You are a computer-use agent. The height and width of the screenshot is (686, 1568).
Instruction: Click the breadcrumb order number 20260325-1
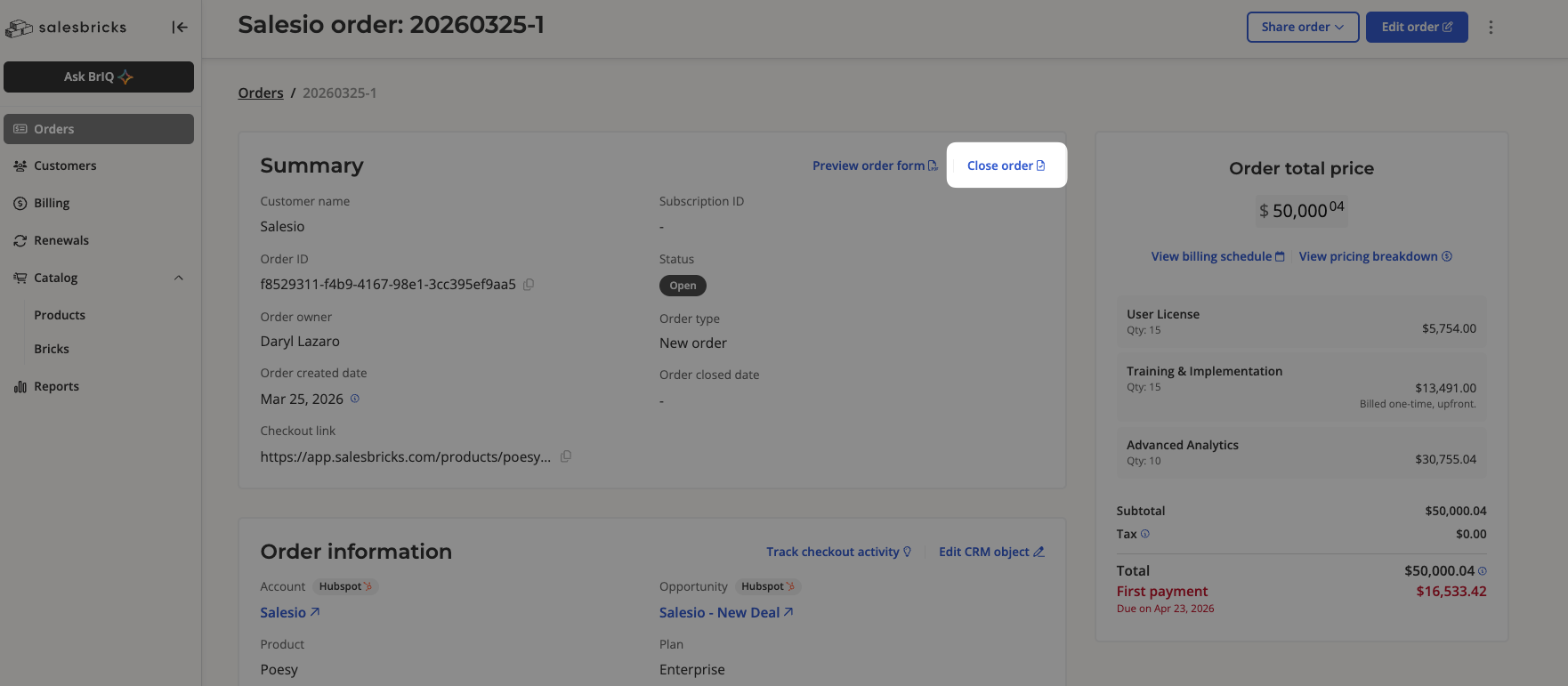click(x=340, y=93)
